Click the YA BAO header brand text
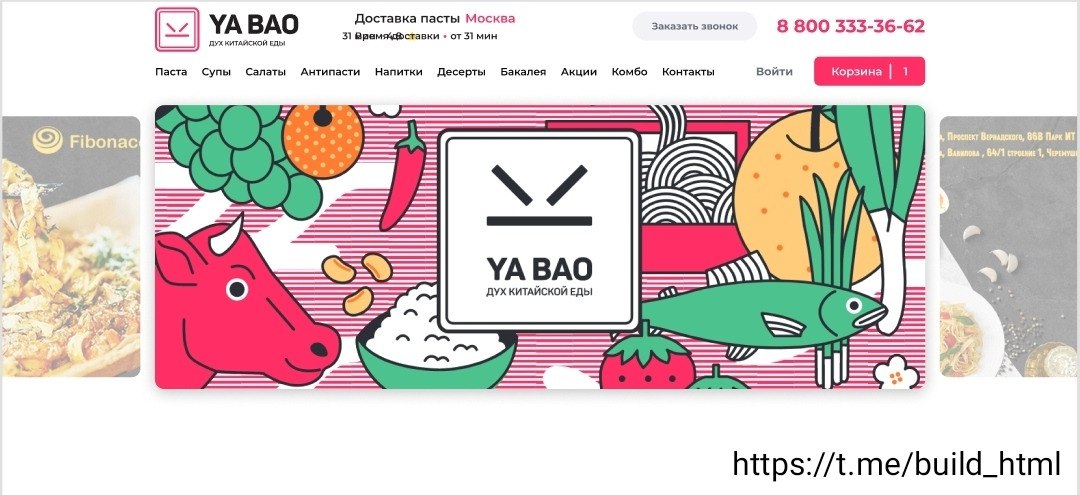1080x495 pixels. pyautogui.click(x=253, y=25)
